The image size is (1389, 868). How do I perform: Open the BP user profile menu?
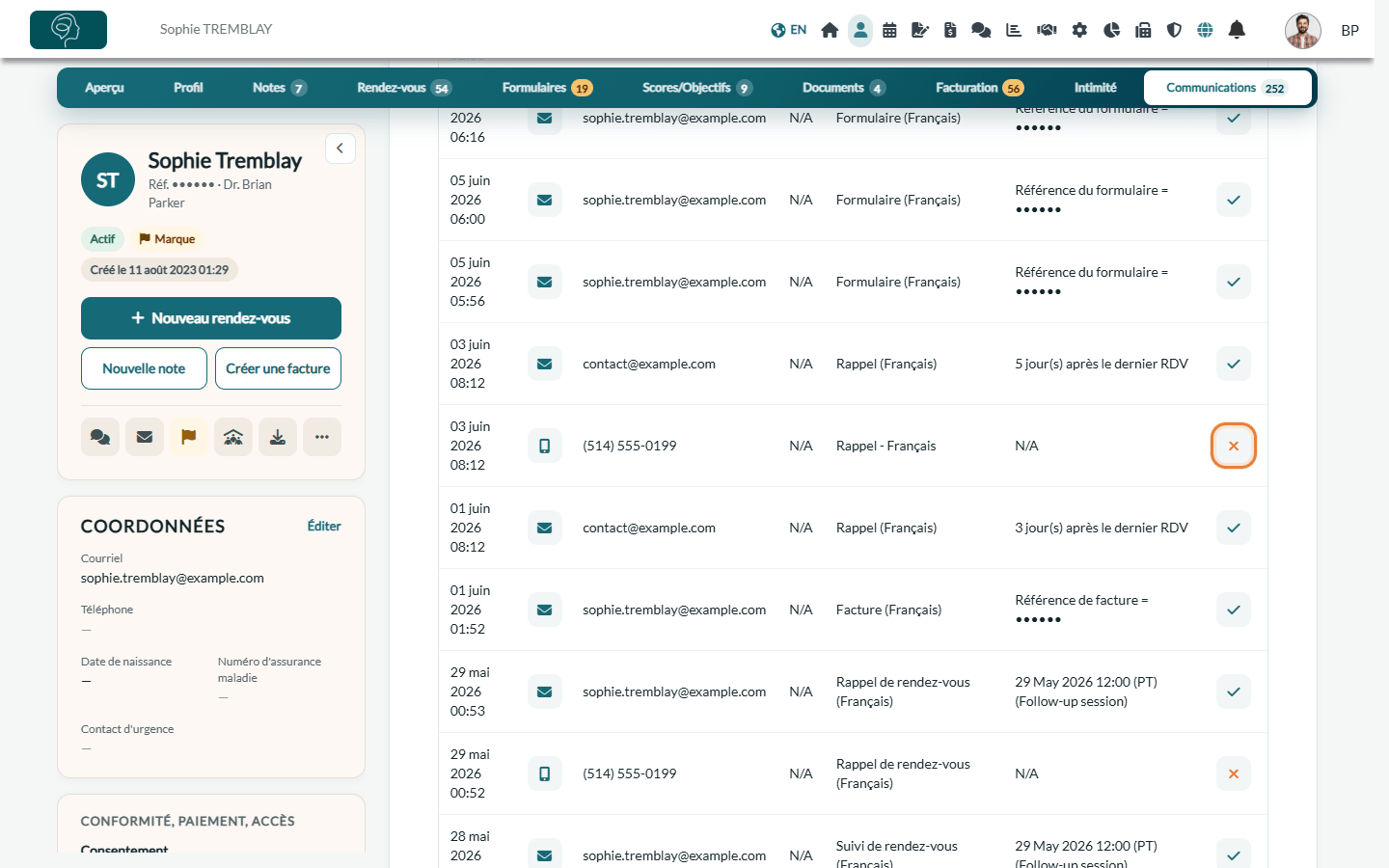[x=1321, y=30]
